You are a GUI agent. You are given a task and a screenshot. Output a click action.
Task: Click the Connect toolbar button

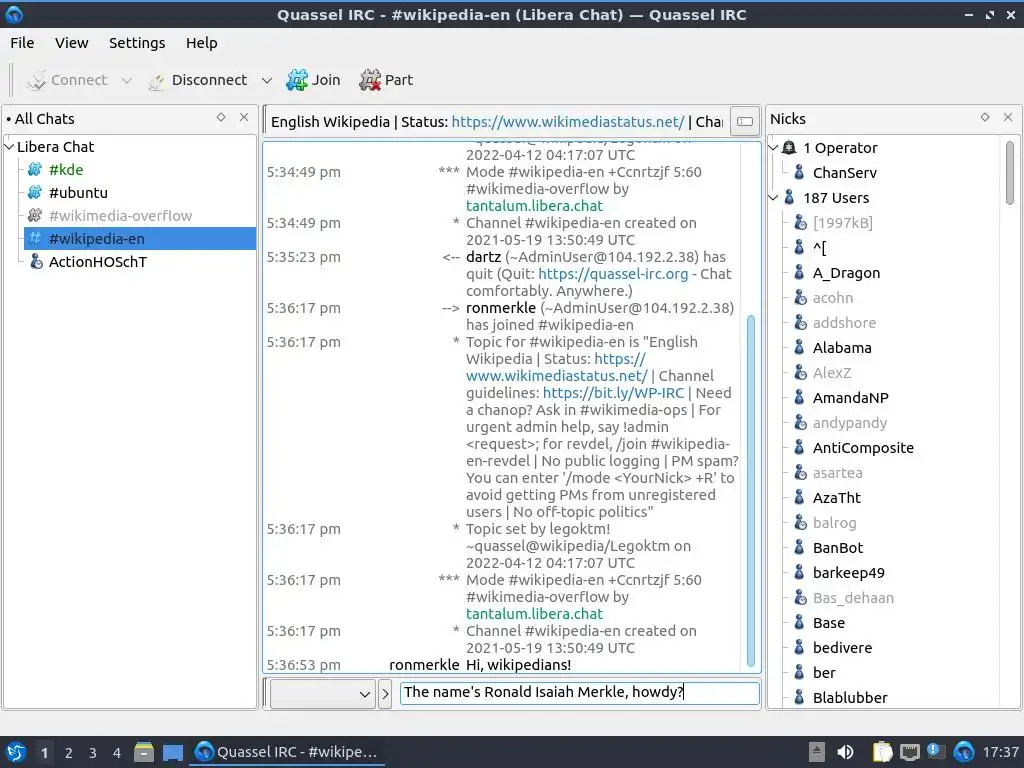(x=67, y=80)
